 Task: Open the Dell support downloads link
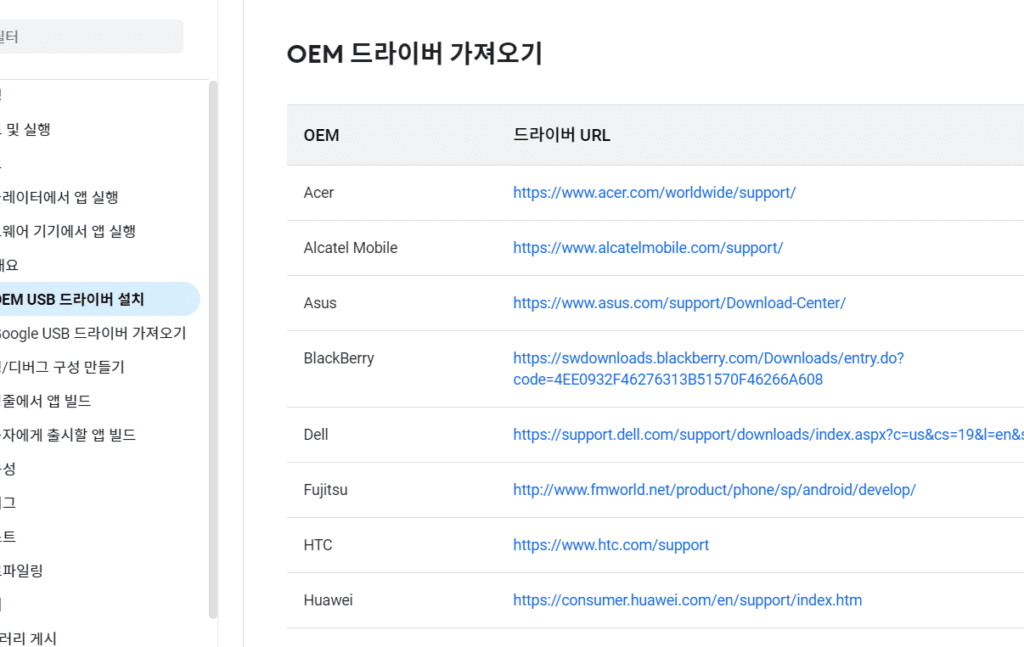click(768, 435)
